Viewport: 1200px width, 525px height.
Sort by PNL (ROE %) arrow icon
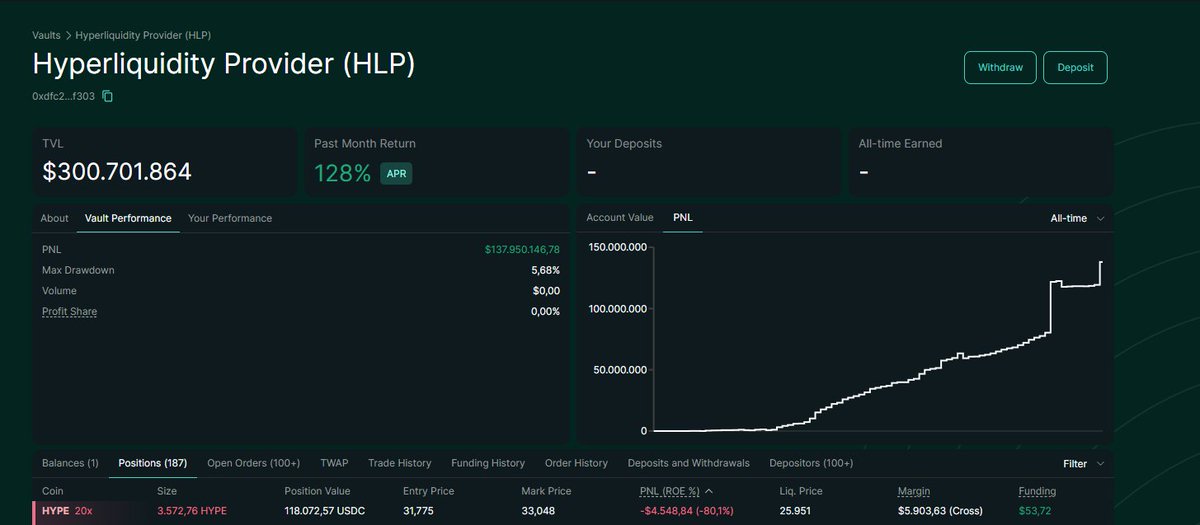click(x=709, y=491)
